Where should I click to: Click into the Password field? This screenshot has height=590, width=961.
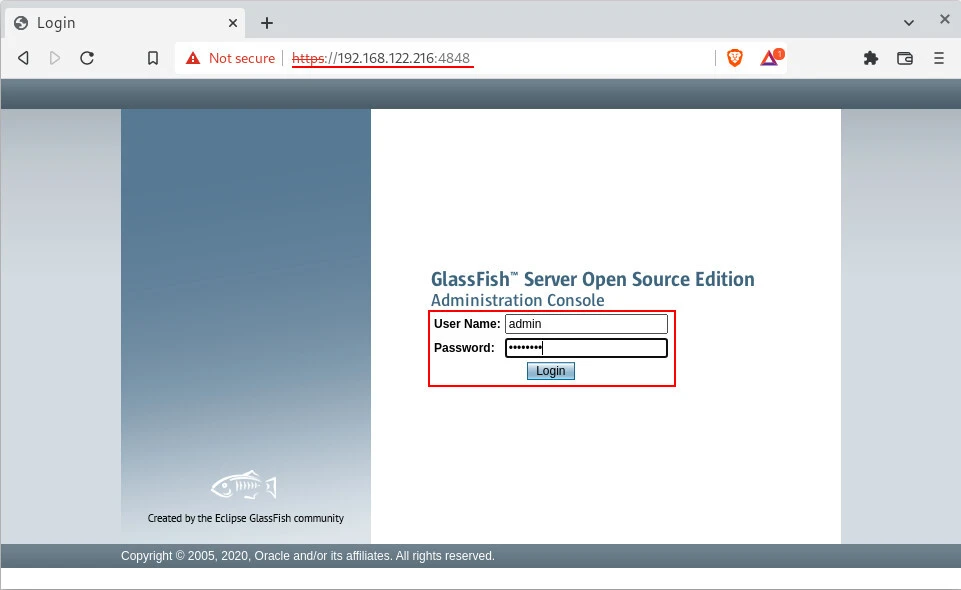click(586, 348)
